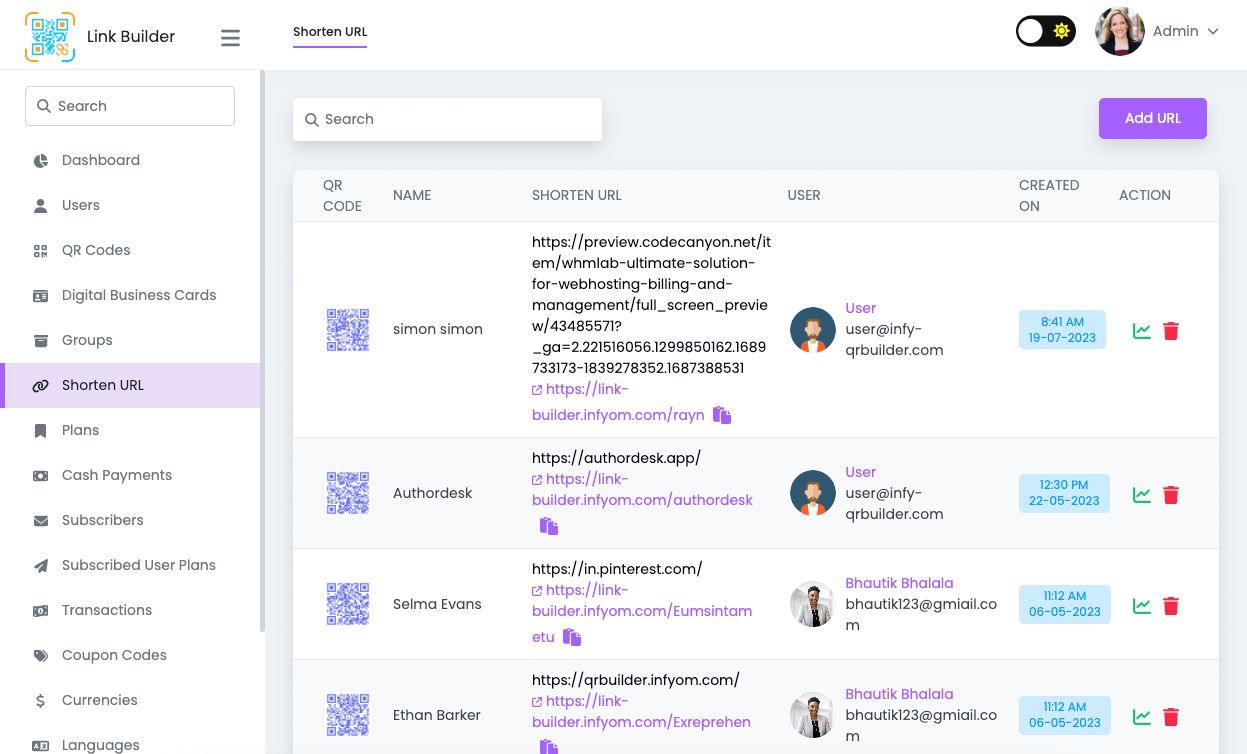Copy the link-builder.infyom.com/rayn short URL
The image size is (1247, 754).
point(722,415)
